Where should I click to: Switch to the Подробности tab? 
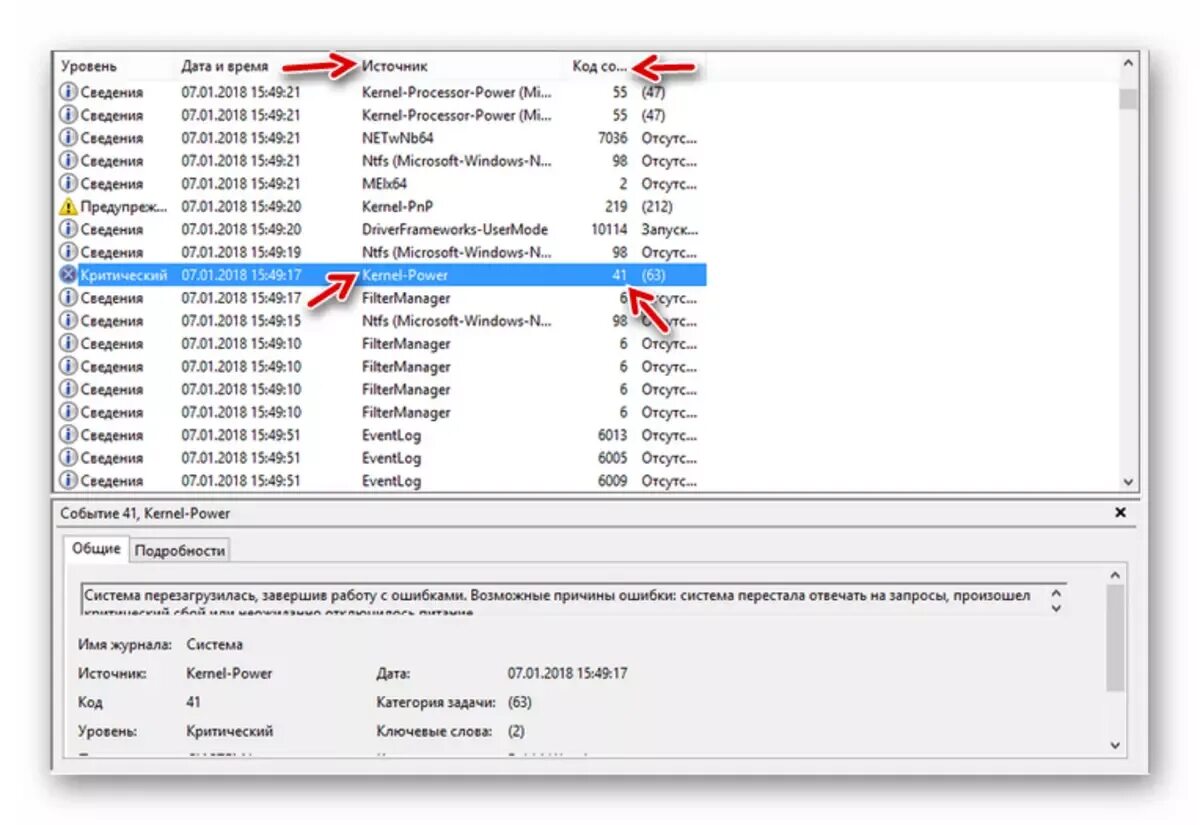pyautogui.click(x=180, y=550)
